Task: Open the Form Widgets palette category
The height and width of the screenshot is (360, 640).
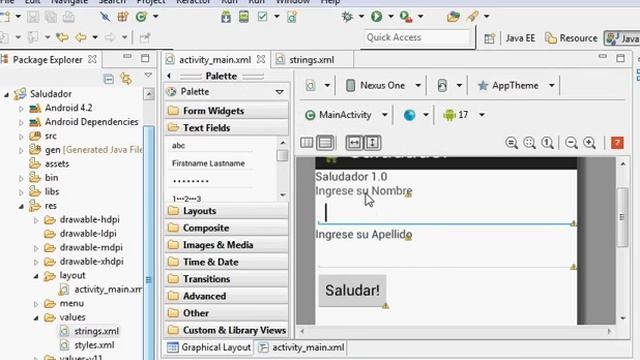Action: [x=226, y=111]
